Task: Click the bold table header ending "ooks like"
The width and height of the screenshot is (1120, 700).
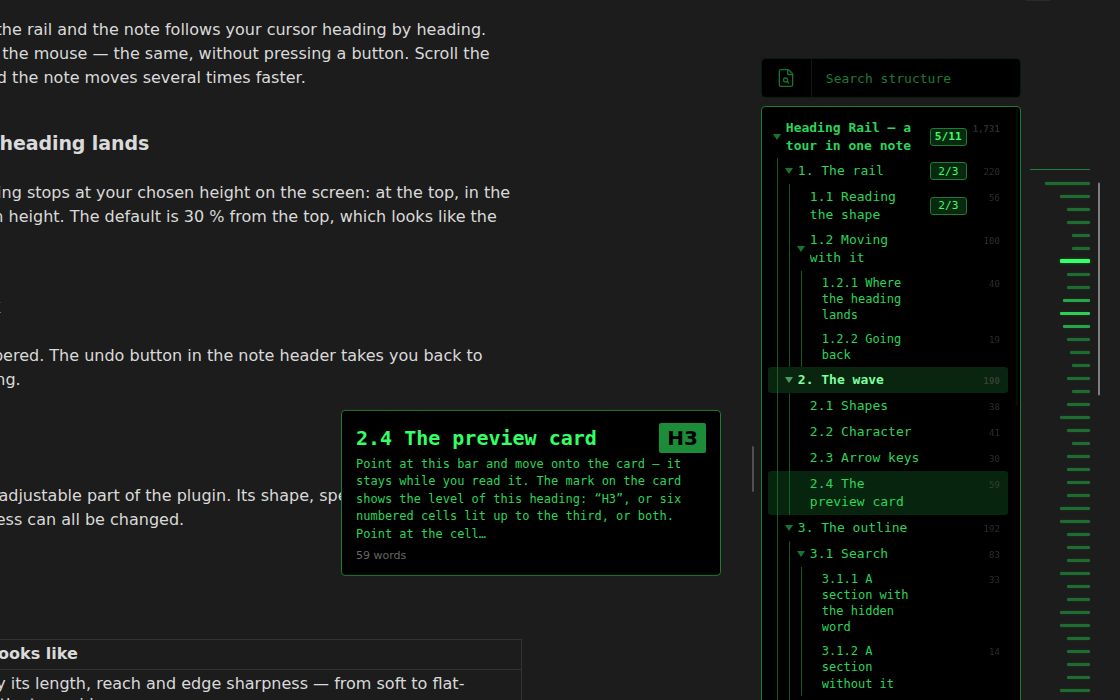Action: pyautogui.click(x=39, y=654)
